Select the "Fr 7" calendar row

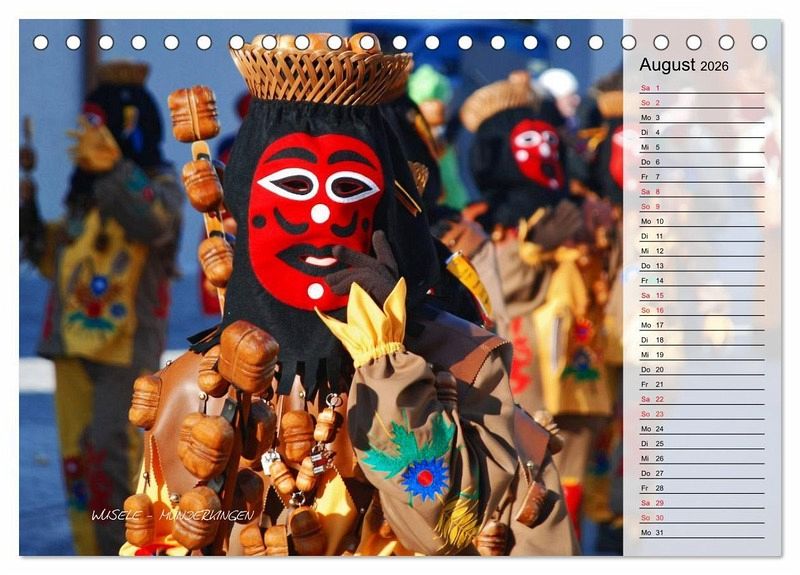coord(702,177)
